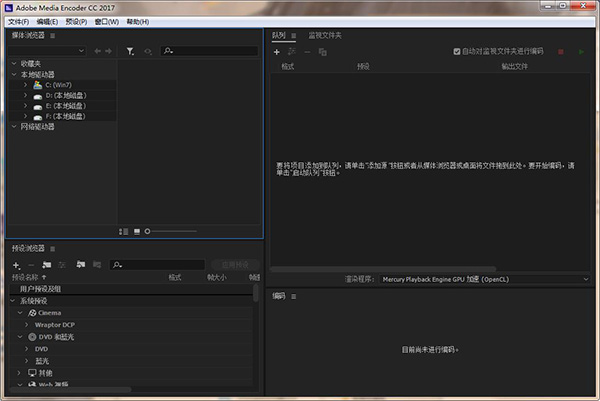
Task: Click the 应用预设 button
Action: tap(235, 265)
